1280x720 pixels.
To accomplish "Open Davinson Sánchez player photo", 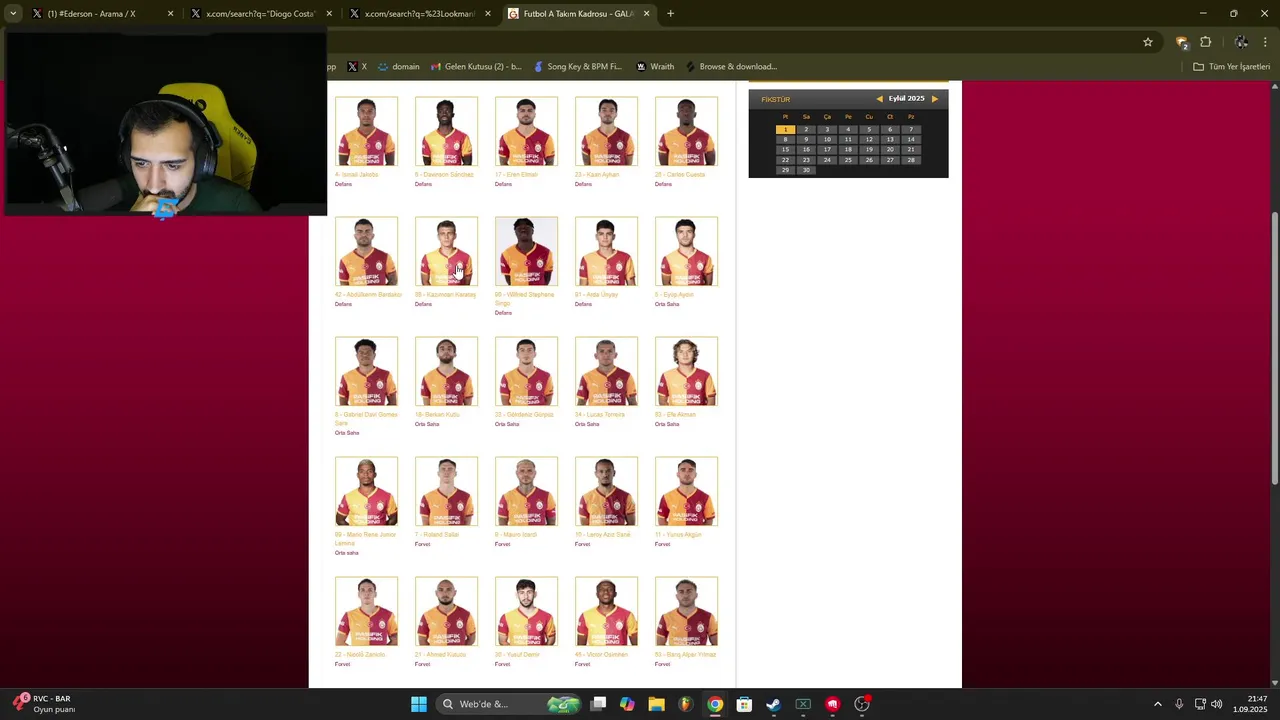I will tap(446, 132).
